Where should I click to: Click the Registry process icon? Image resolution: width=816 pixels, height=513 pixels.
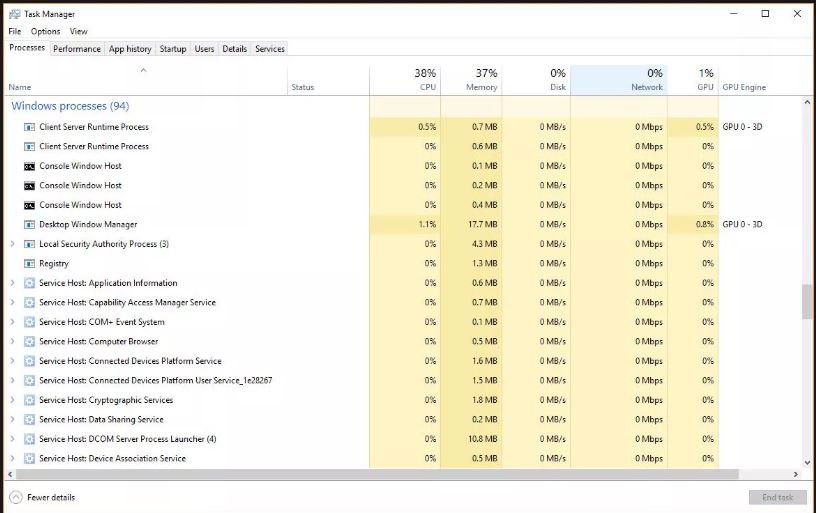point(30,264)
